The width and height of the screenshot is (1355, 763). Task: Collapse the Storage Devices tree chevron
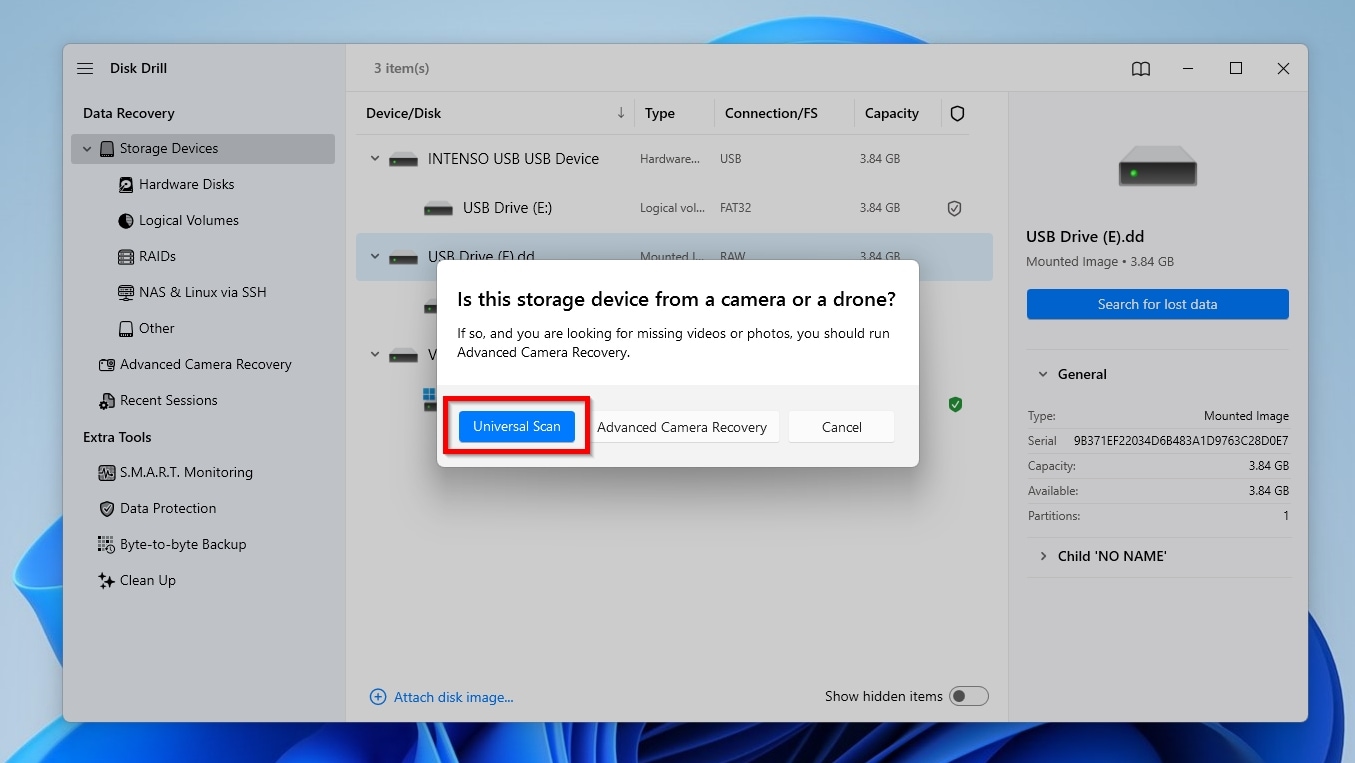[86, 149]
